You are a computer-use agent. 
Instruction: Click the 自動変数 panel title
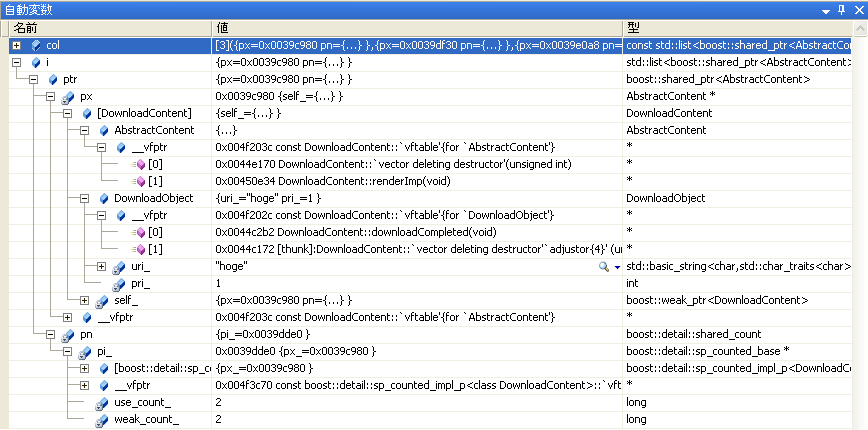(29, 10)
